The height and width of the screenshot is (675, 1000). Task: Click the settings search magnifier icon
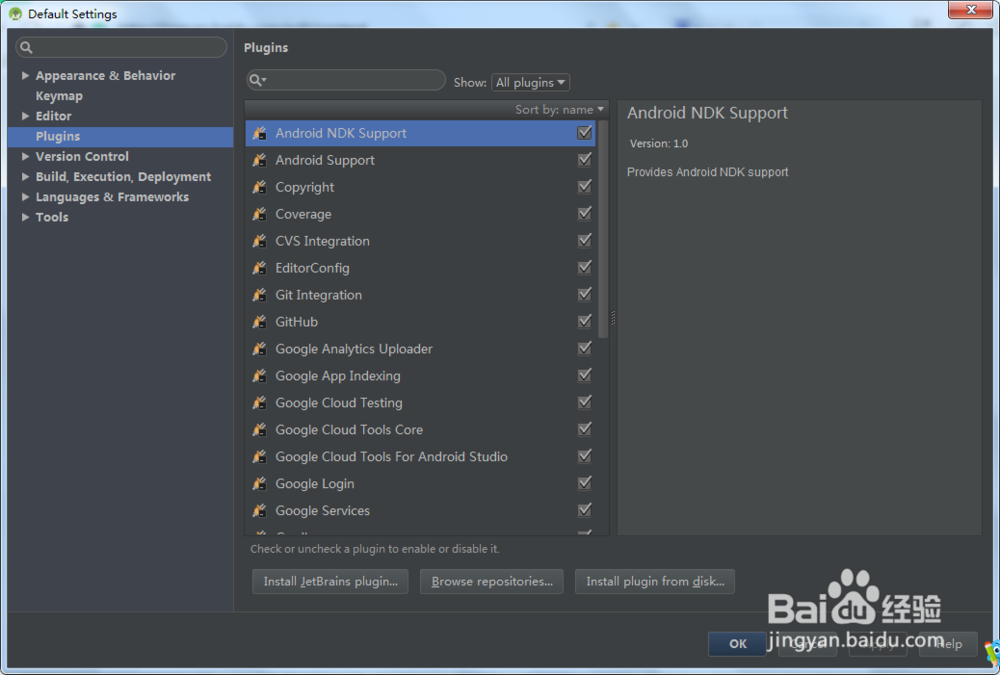26,47
